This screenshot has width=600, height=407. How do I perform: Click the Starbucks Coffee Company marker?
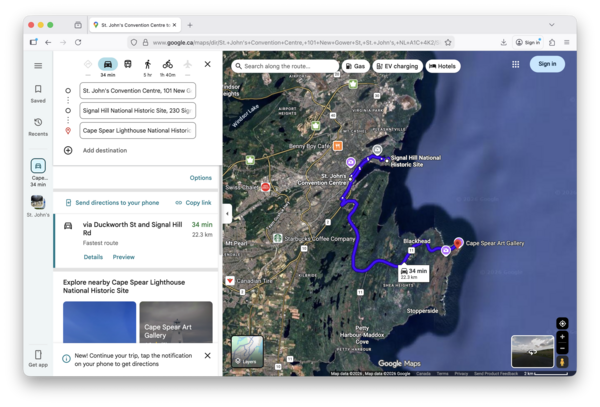pyautogui.click(x=277, y=238)
